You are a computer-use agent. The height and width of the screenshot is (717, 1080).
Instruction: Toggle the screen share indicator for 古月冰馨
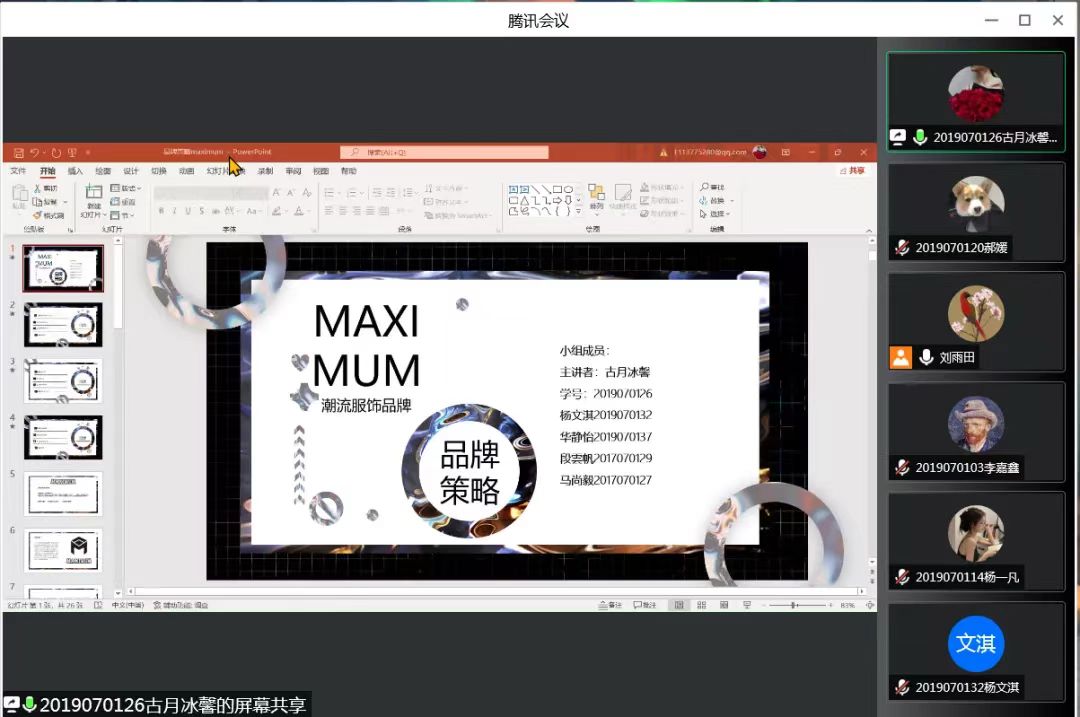click(898, 137)
